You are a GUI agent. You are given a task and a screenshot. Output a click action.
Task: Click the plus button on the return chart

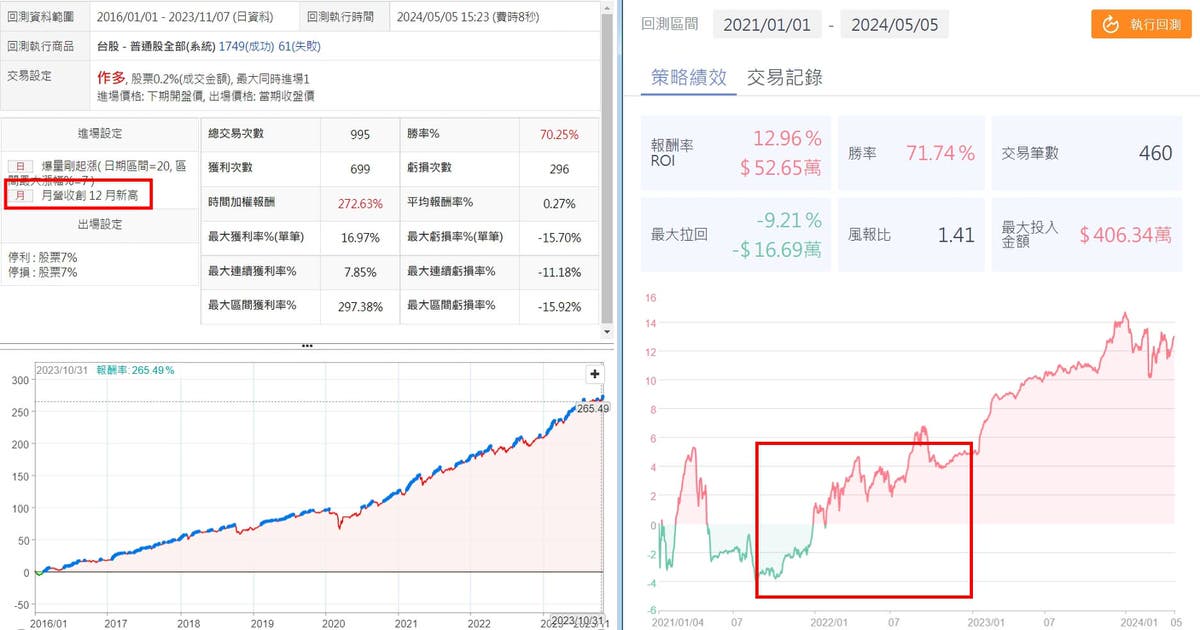click(x=595, y=374)
